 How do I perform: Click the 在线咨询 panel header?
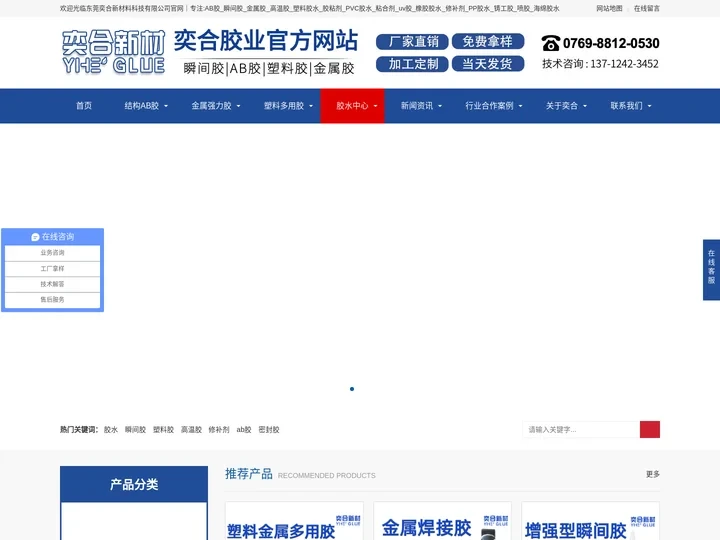coord(52,237)
